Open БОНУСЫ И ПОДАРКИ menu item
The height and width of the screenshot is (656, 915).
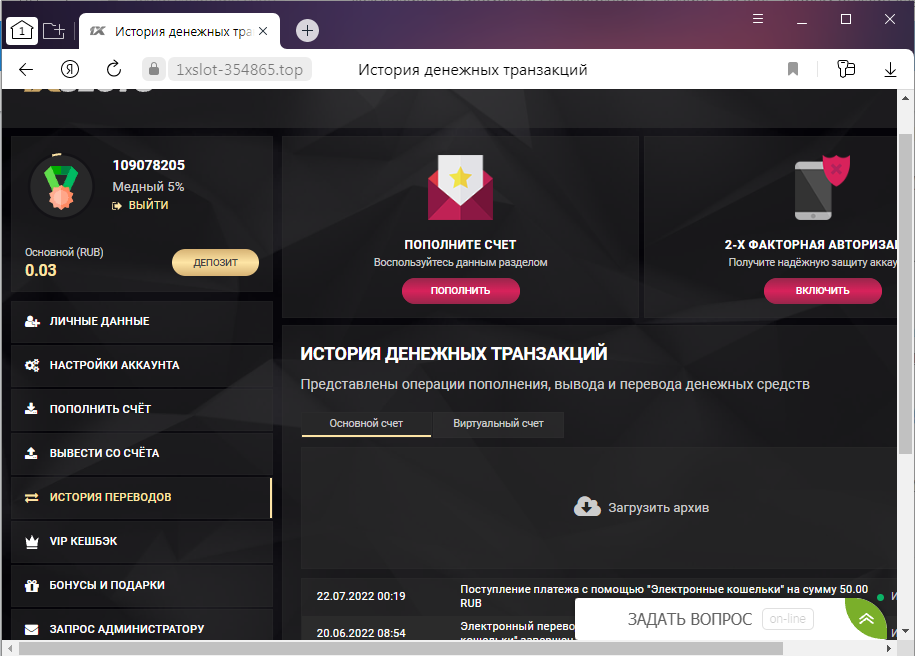(142, 585)
